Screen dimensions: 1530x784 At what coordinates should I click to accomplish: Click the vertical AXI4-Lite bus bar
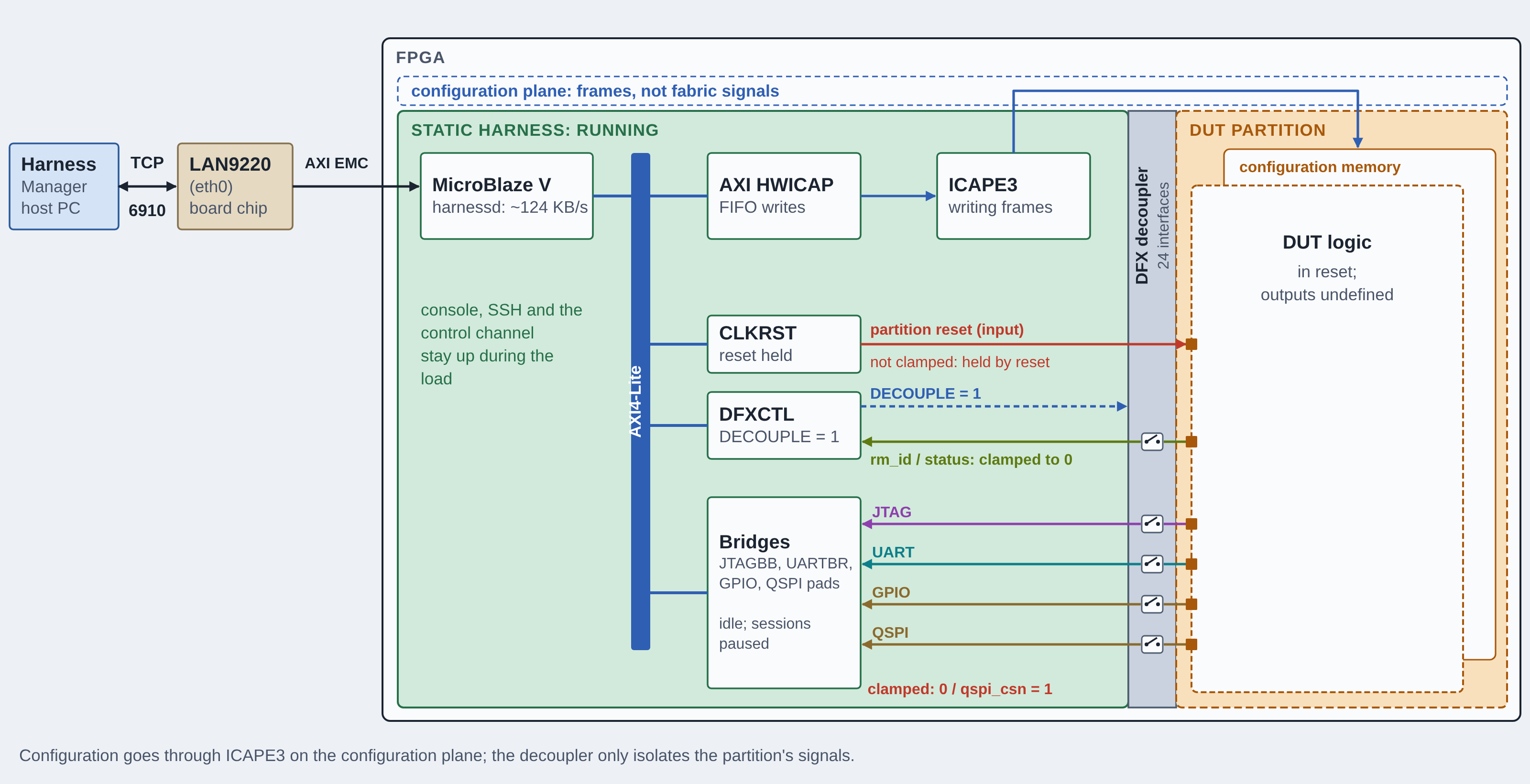(x=640, y=402)
